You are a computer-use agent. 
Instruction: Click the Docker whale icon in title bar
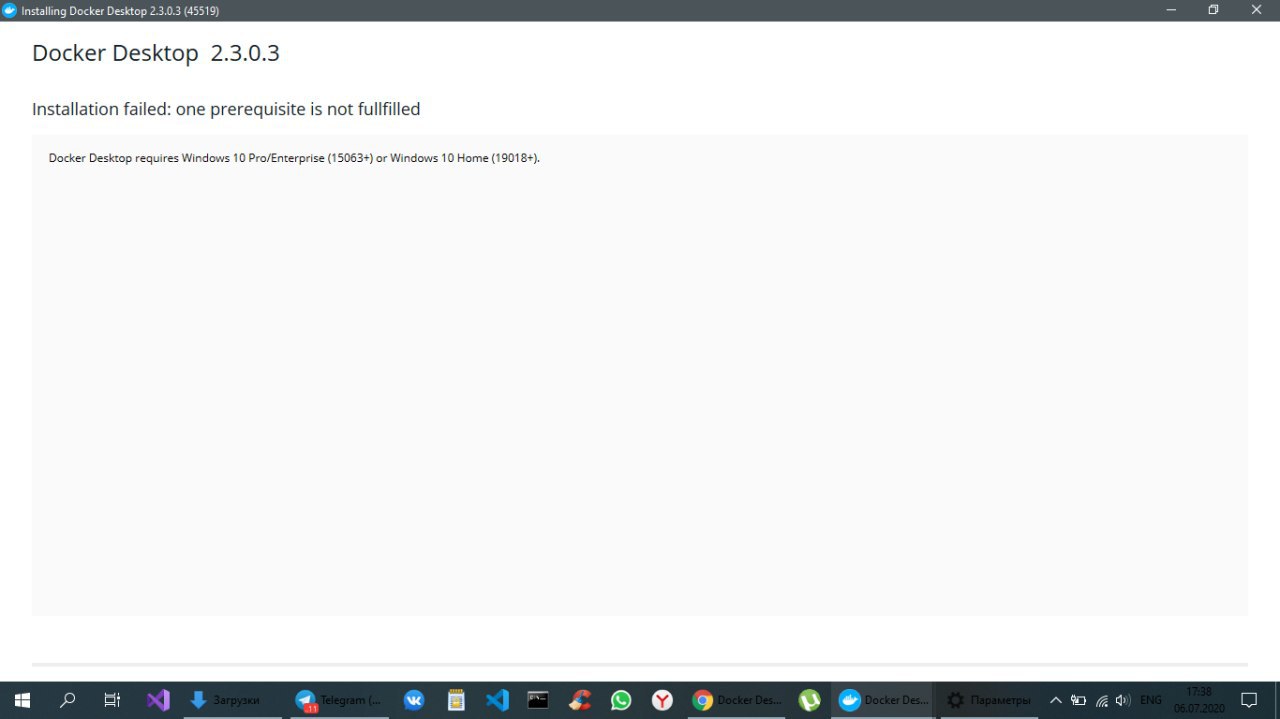(x=10, y=10)
